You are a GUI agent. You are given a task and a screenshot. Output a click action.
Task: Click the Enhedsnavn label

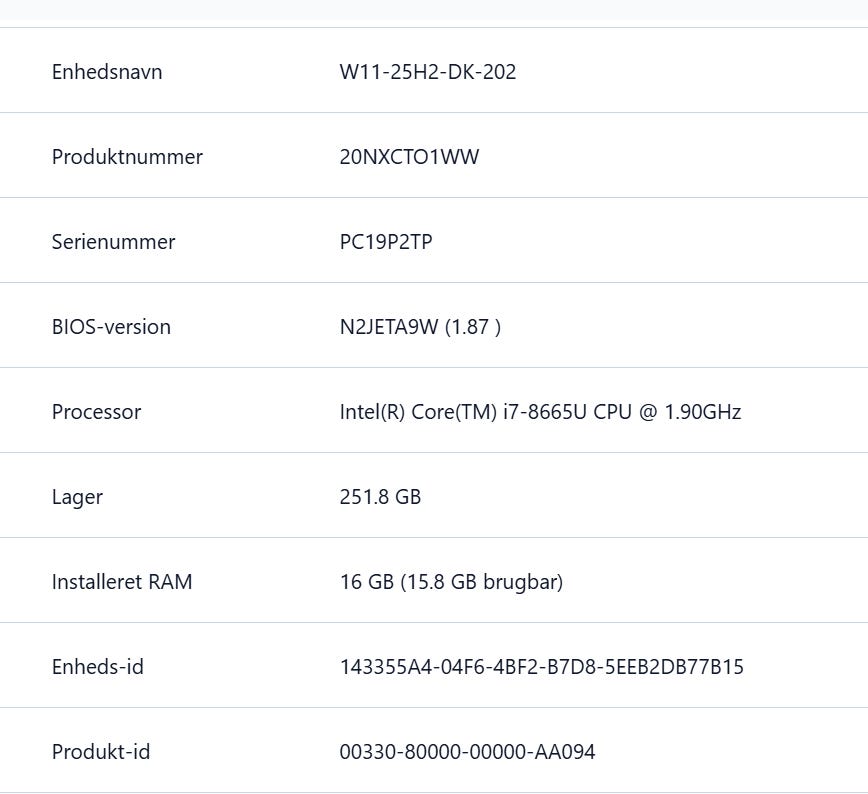[107, 72]
